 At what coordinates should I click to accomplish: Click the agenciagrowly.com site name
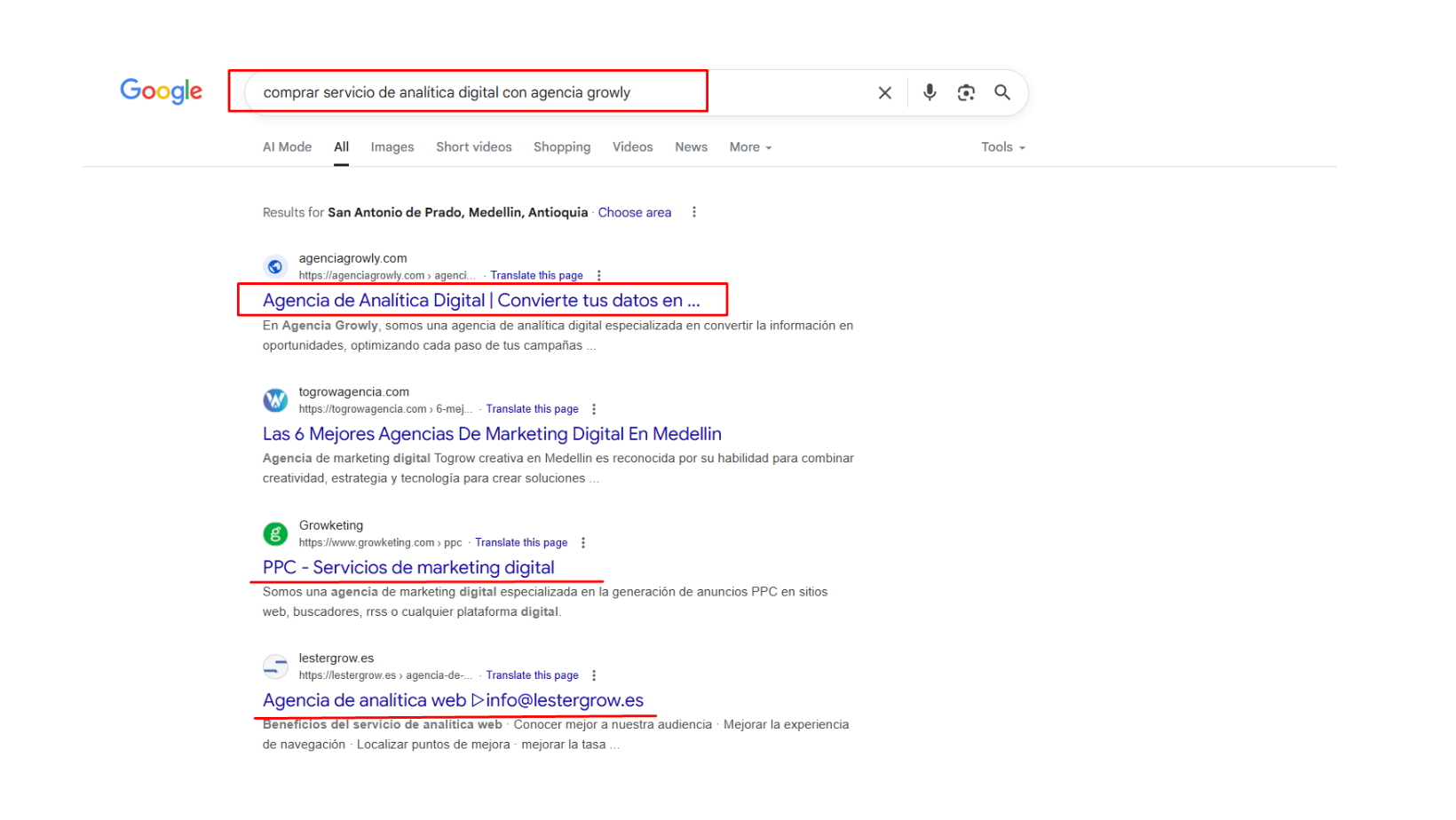pyautogui.click(x=352, y=258)
